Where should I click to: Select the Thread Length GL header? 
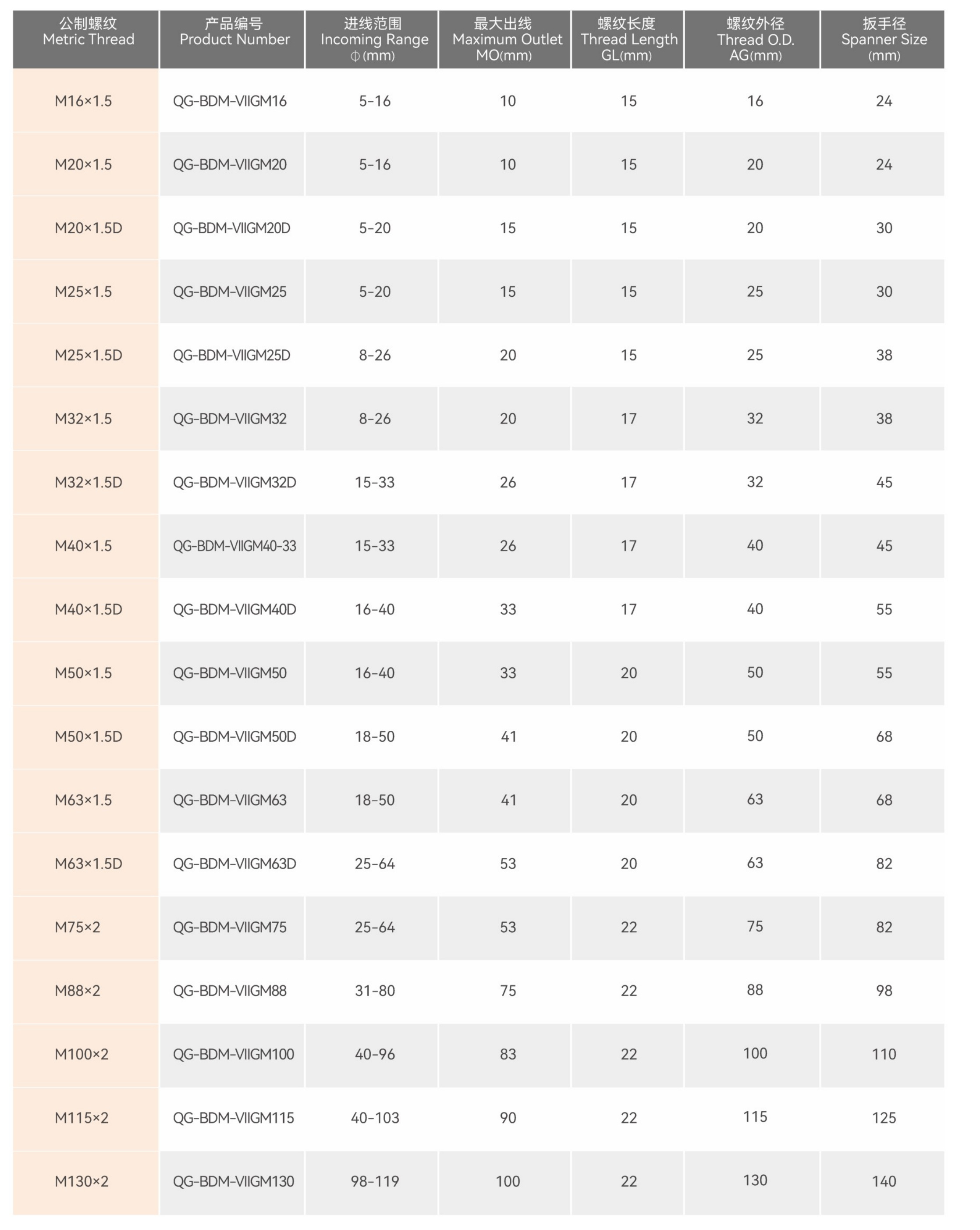(628, 39)
